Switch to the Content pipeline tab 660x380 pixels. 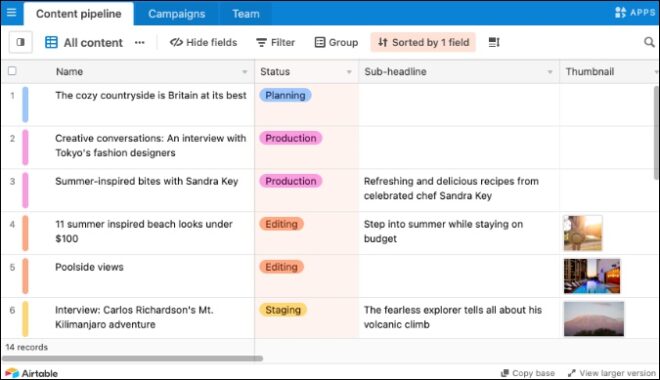pyautogui.click(x=79, y=14)
